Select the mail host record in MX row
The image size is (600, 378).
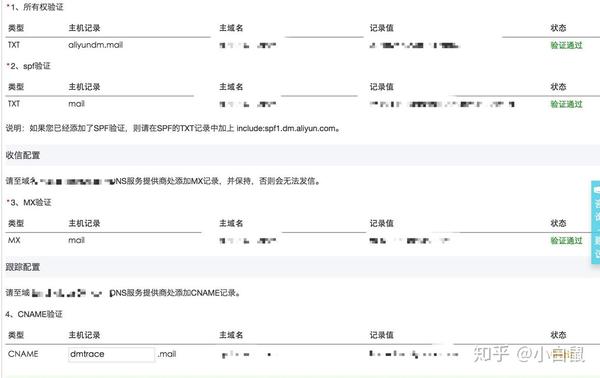tap(77, 241)
